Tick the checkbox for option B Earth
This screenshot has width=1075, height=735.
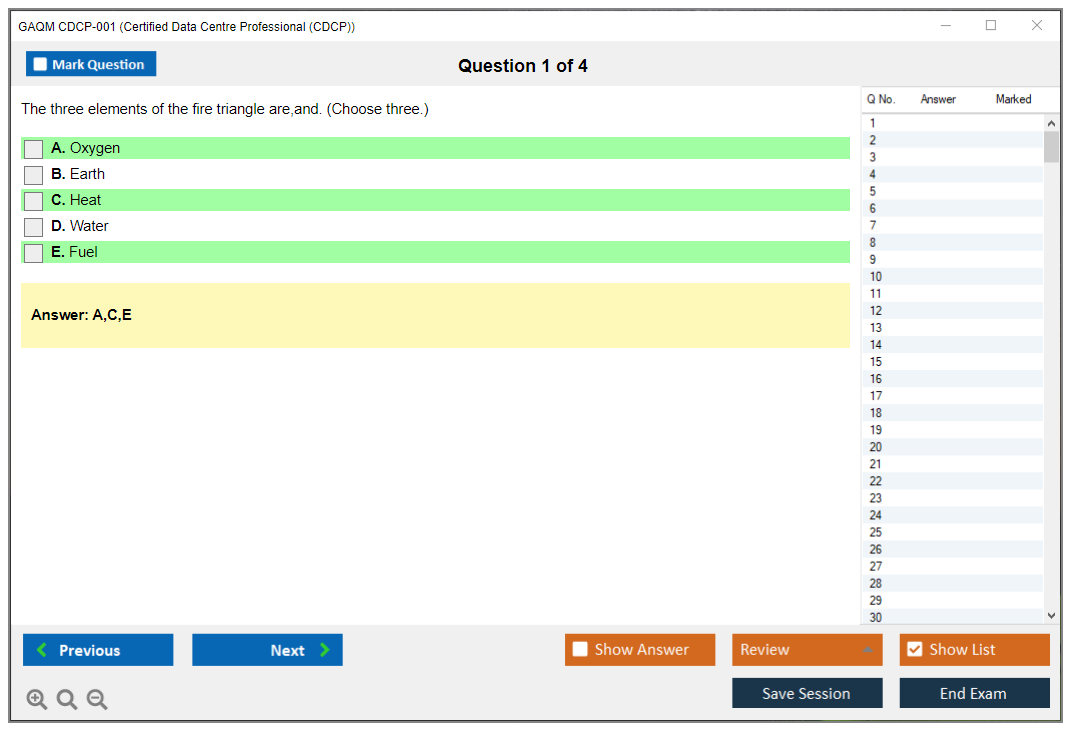(34, 175)
